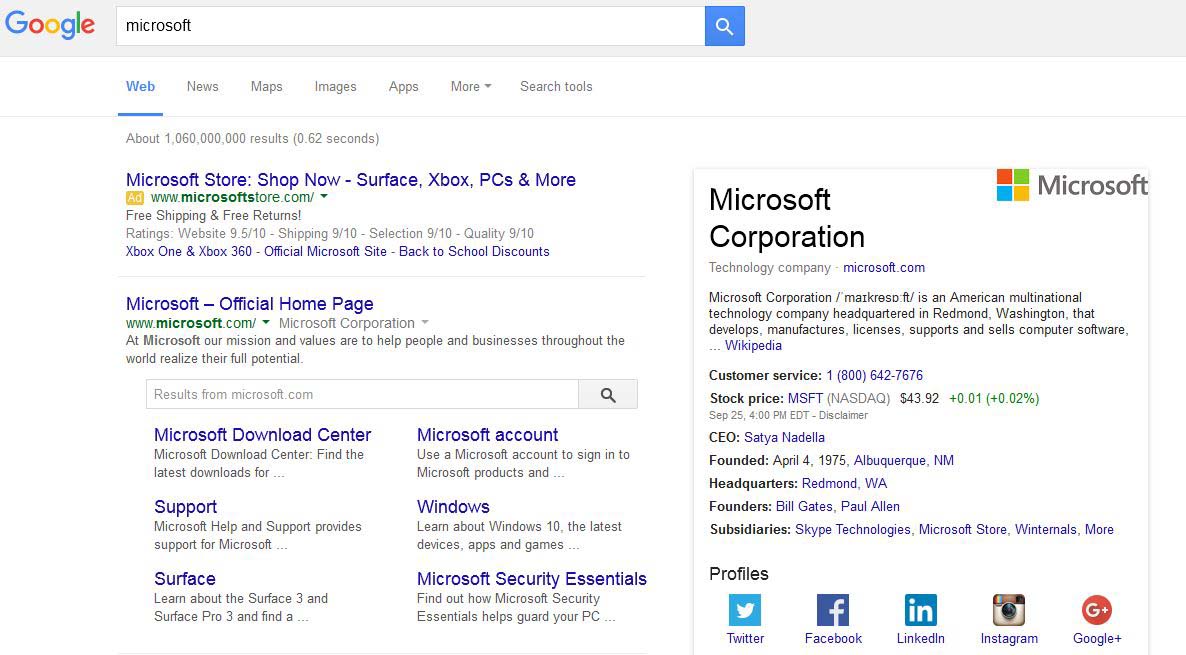Screen dimensions: 1186x655
Task: Open the LinkedIn profile icon
Action: tap(920, 609)
